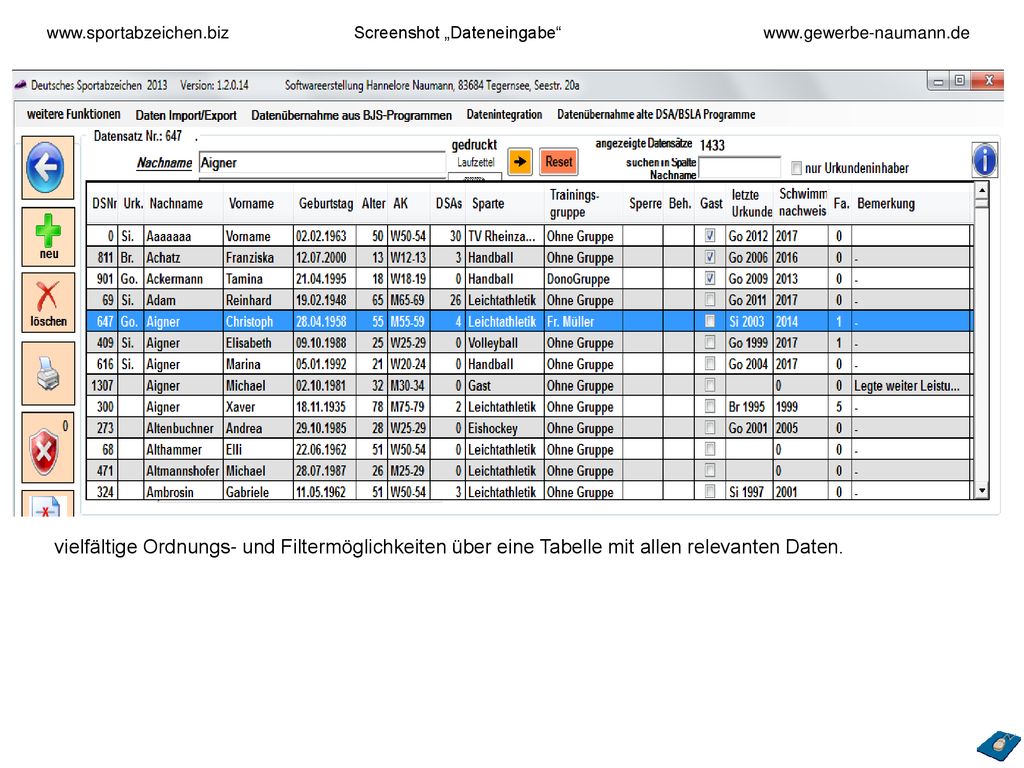
Task: Sort by Sparte column header
Action: (488, 203)
